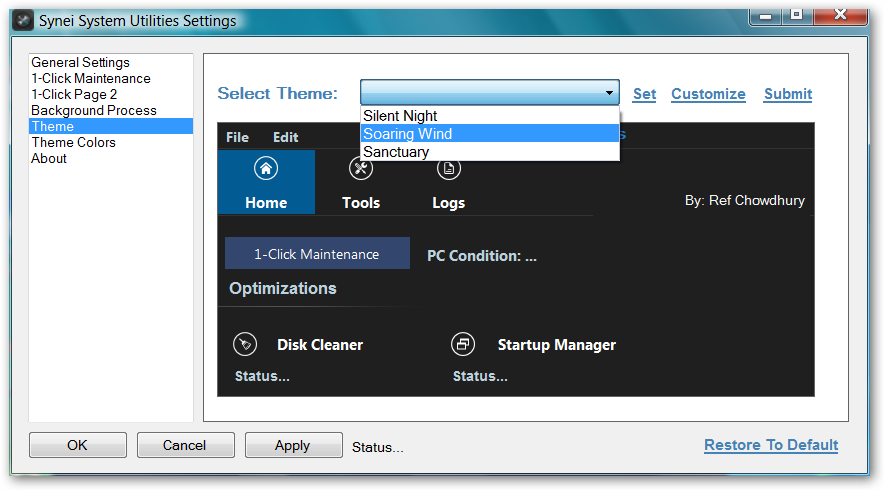Click the Customize link
The width and height of the screenshot is (884, 490).
coord(708,94)
